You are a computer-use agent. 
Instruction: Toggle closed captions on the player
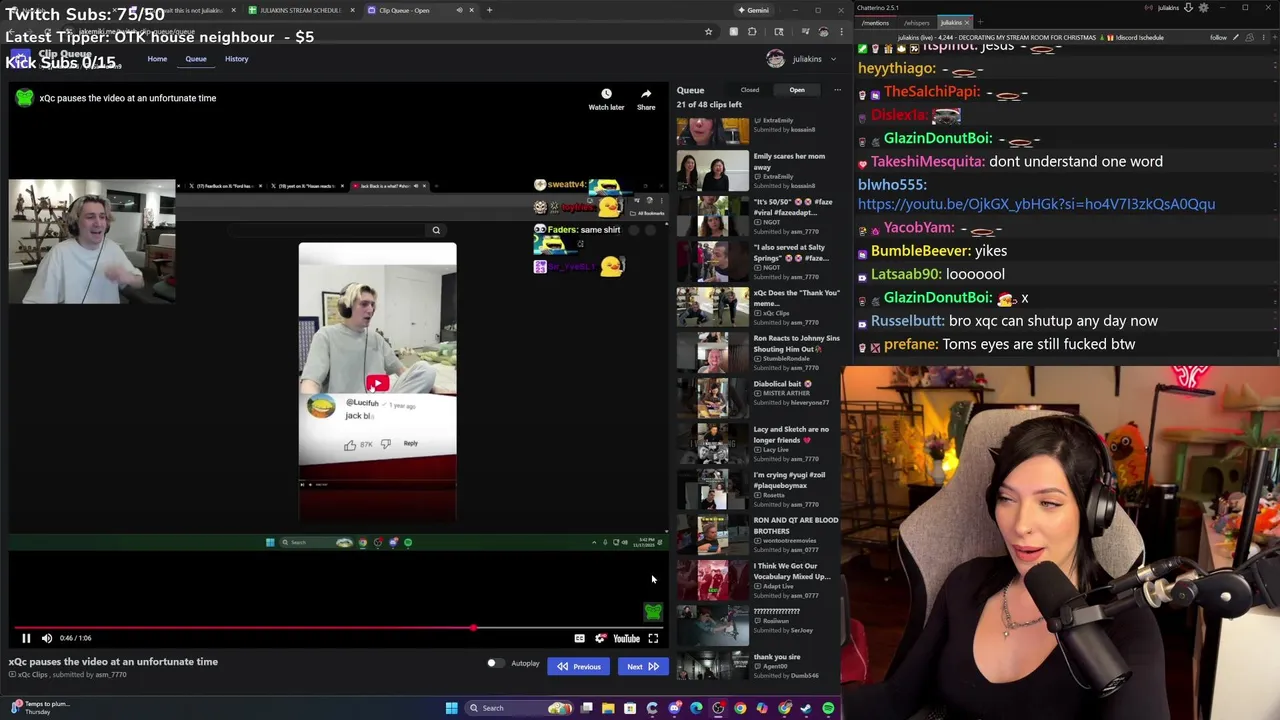[x=579, y=638]
